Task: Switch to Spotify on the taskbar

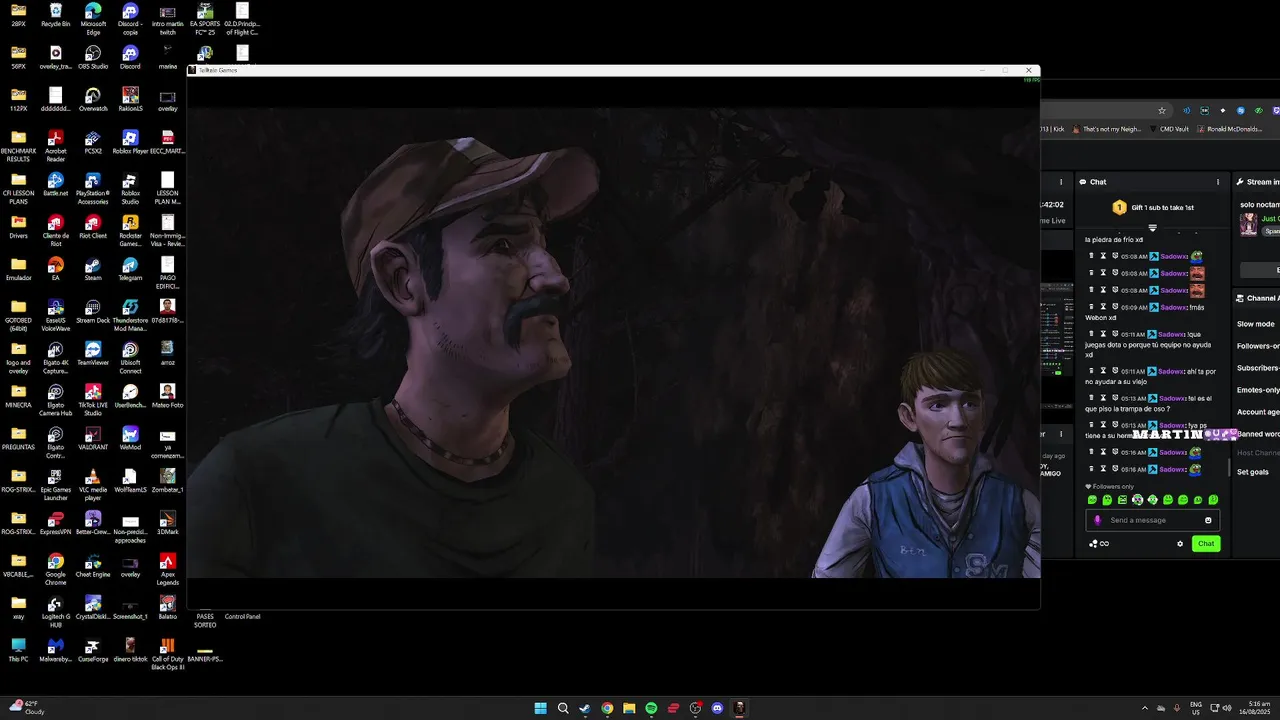Action: pos(651,708)
